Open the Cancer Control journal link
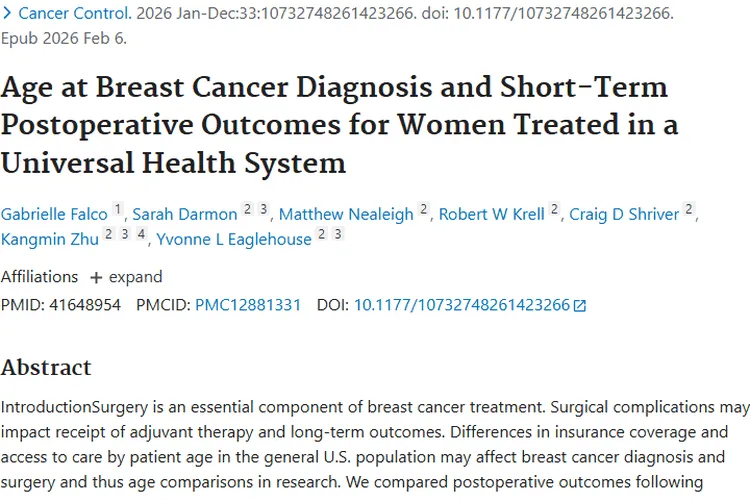Viewport: 750px width, 500px height. click(73, 14)
